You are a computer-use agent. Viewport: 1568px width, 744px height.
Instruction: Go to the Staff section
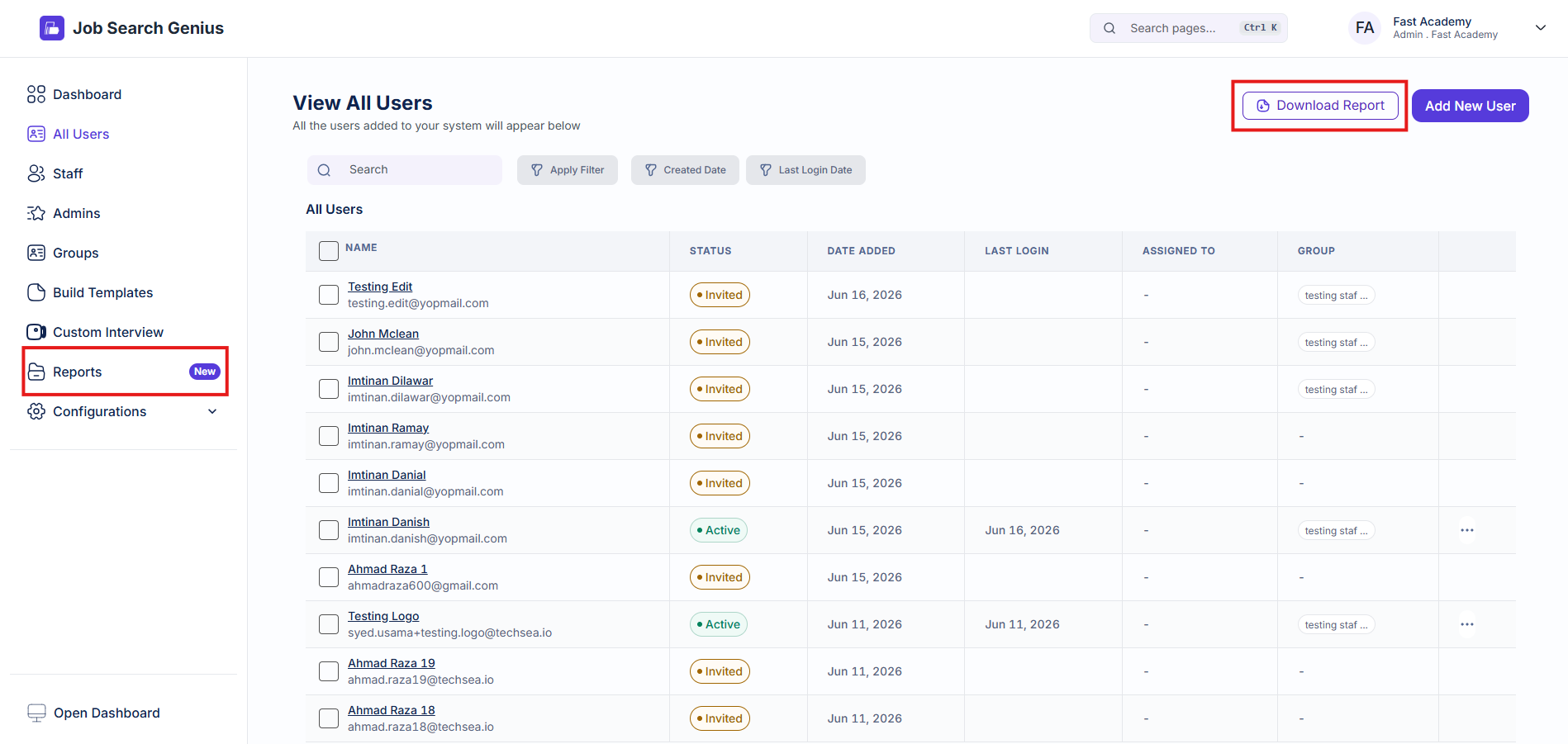pyautogui.click(x=68, y=173)
